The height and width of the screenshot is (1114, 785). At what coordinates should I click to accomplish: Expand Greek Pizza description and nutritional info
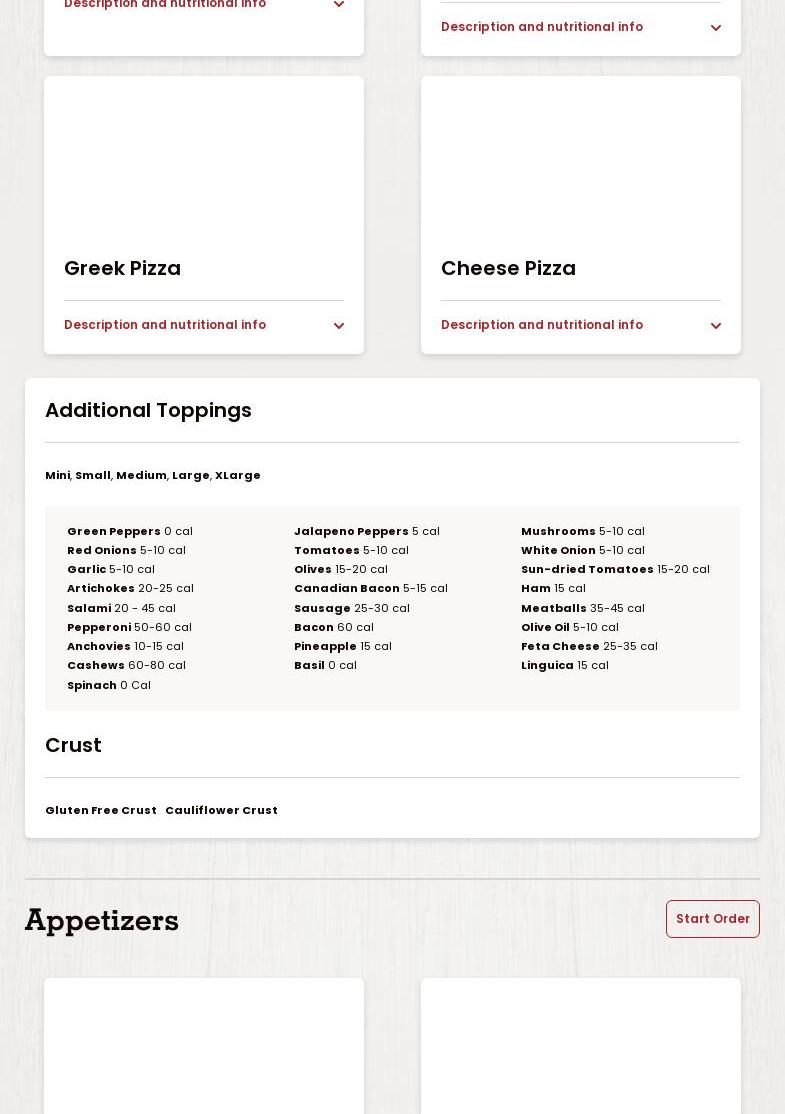pyautogui.click(x=165, y=325)
